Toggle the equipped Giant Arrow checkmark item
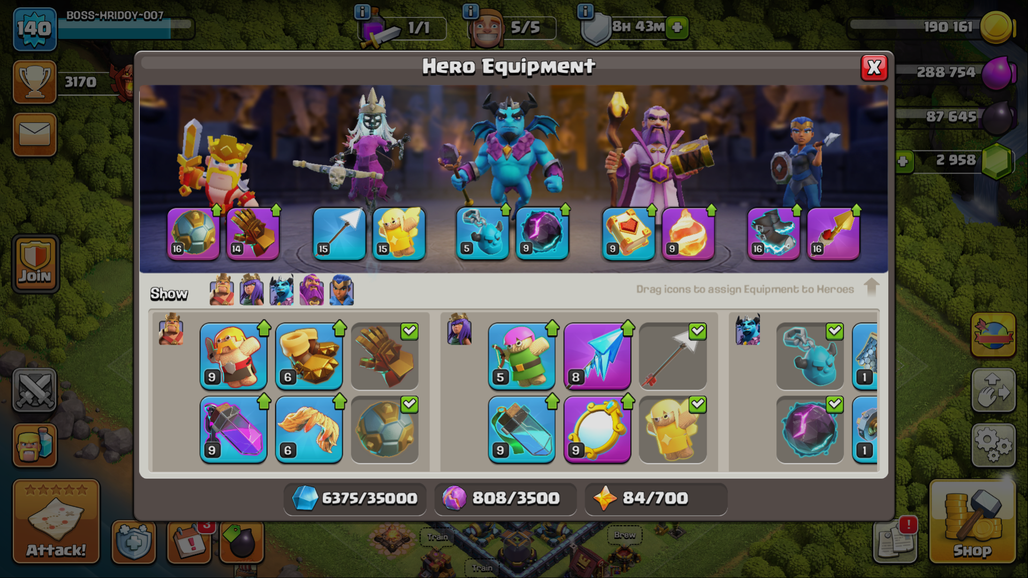1028x578 pixels. pos(673,356)
